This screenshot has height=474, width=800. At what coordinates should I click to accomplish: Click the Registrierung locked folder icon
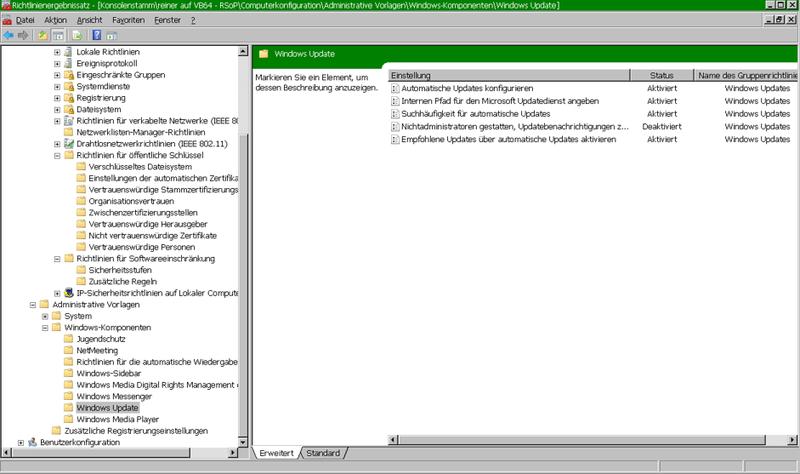69,98
